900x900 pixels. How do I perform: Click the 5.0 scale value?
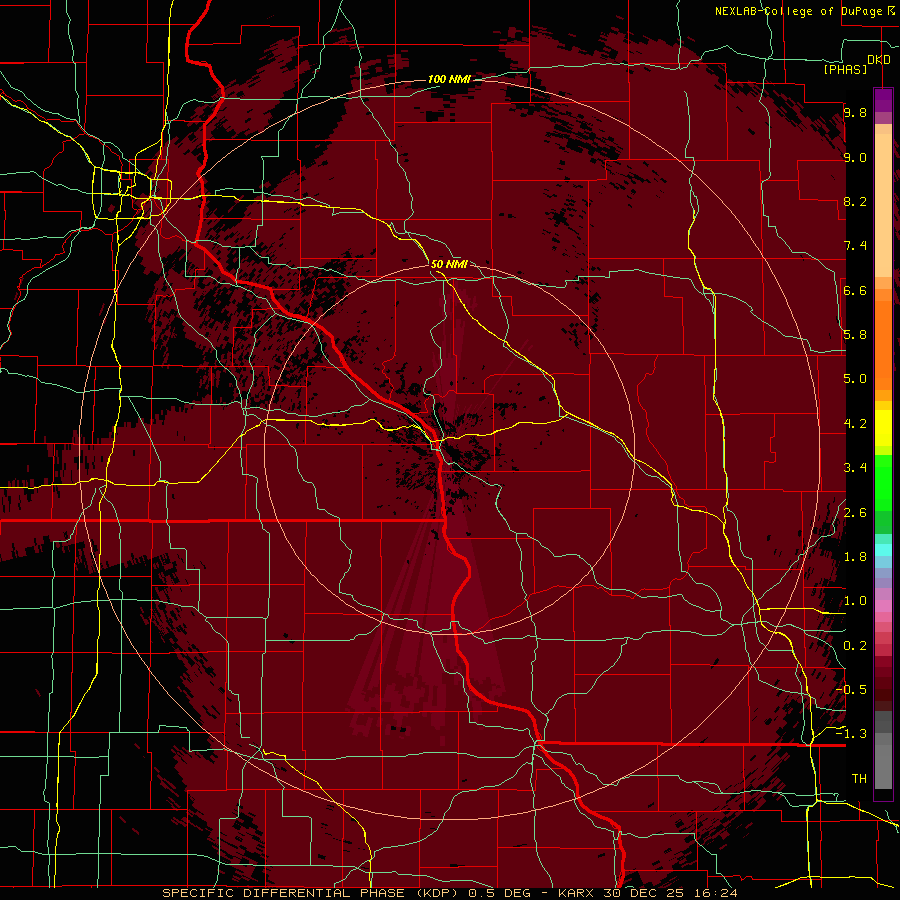pyautogui.click(x=855, y=379)
